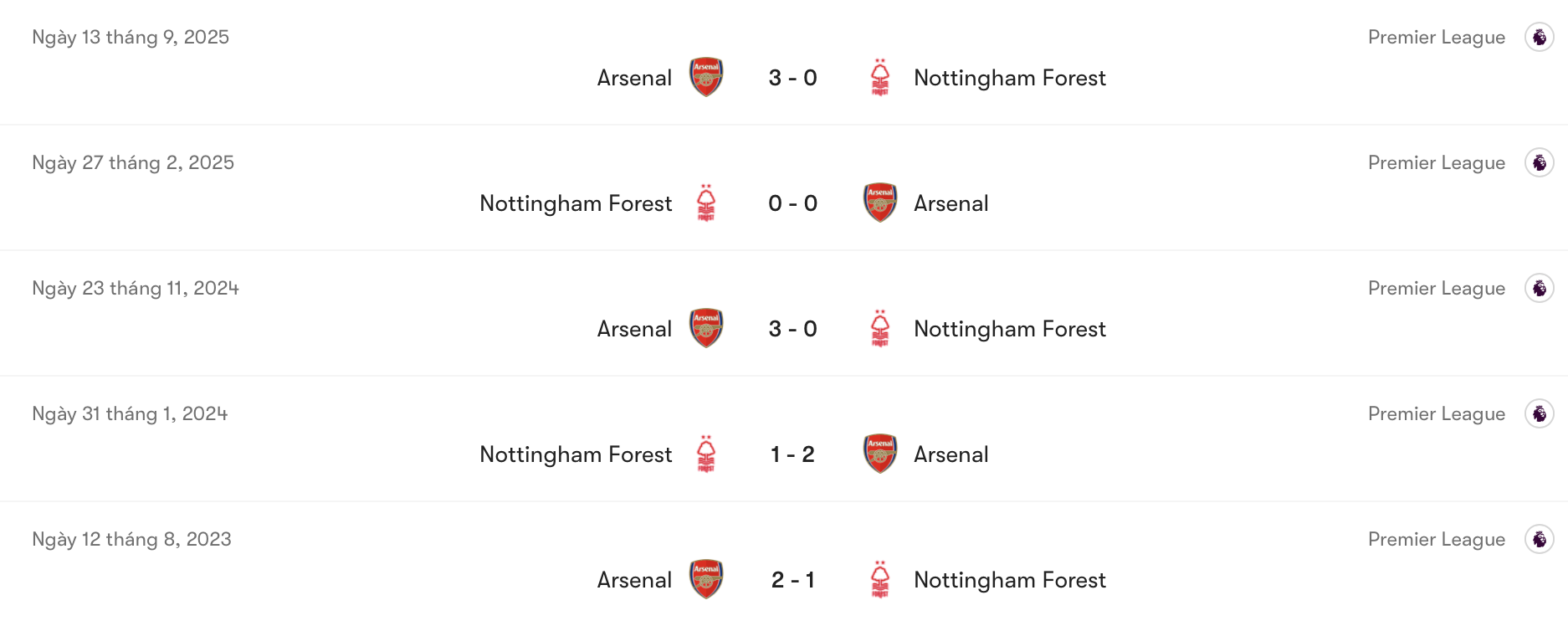1568x626 pixels.
Task: Select the date Ngày 12 tháng 8, 2023
Action: (131, 539)
